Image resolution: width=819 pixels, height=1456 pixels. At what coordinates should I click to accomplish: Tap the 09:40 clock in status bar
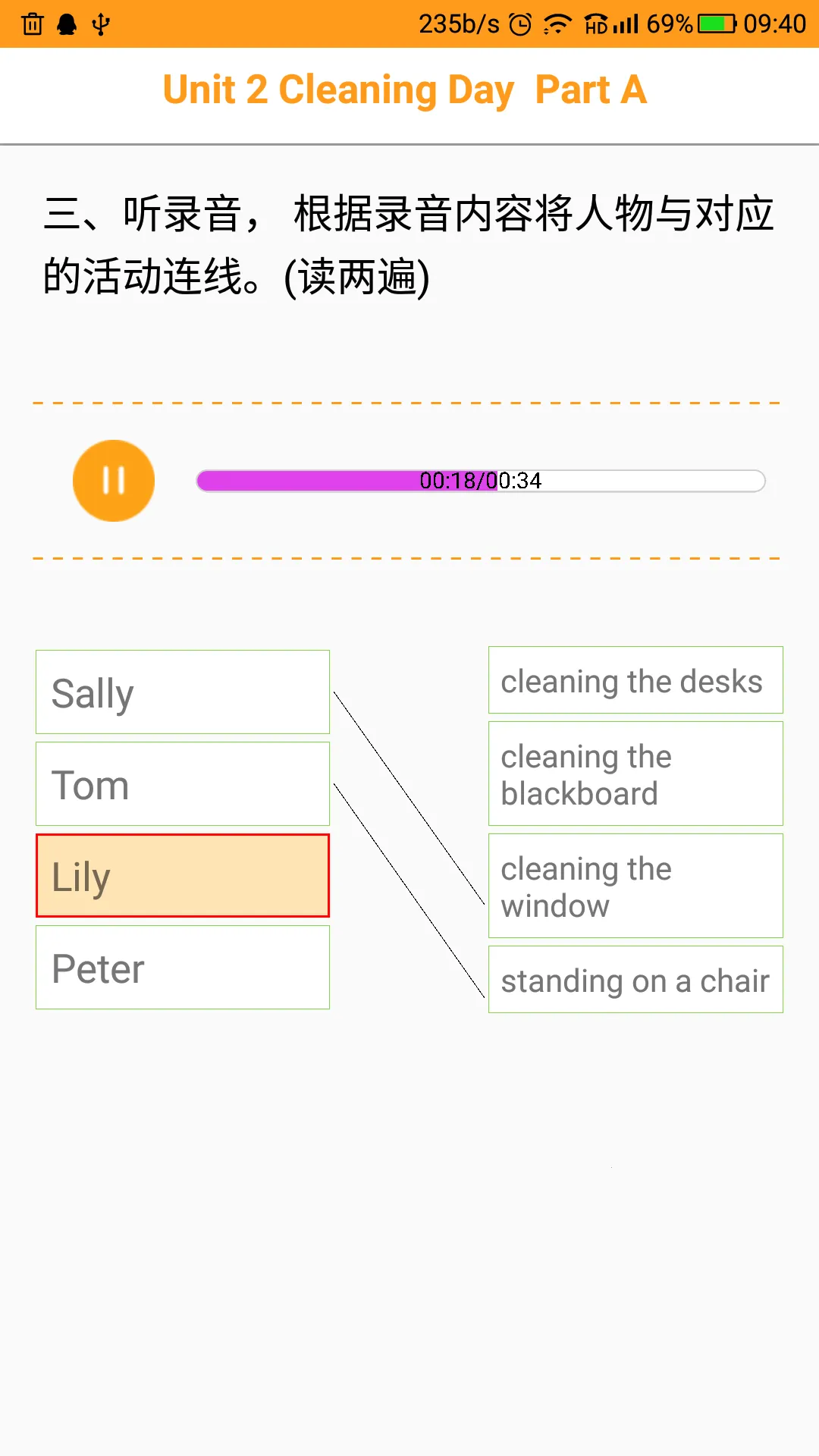[774, 24]
